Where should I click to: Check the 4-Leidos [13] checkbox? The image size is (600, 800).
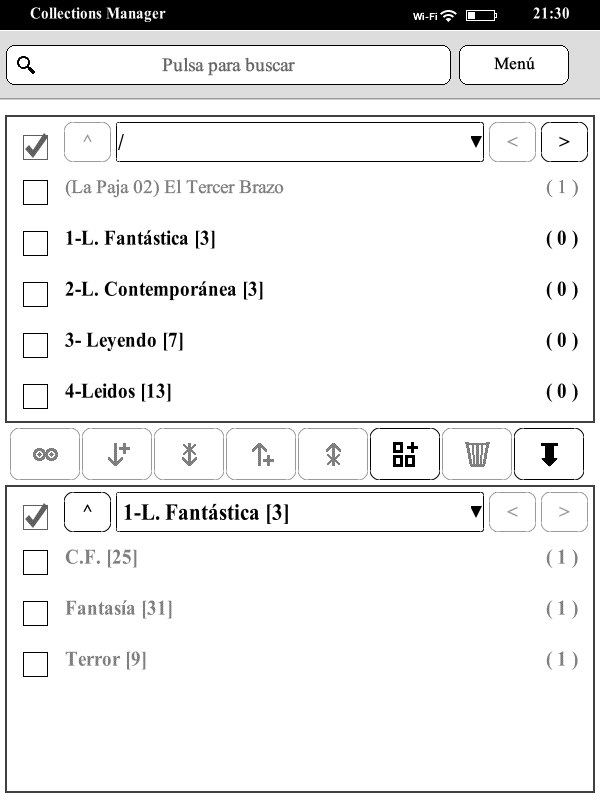(35, 396)
